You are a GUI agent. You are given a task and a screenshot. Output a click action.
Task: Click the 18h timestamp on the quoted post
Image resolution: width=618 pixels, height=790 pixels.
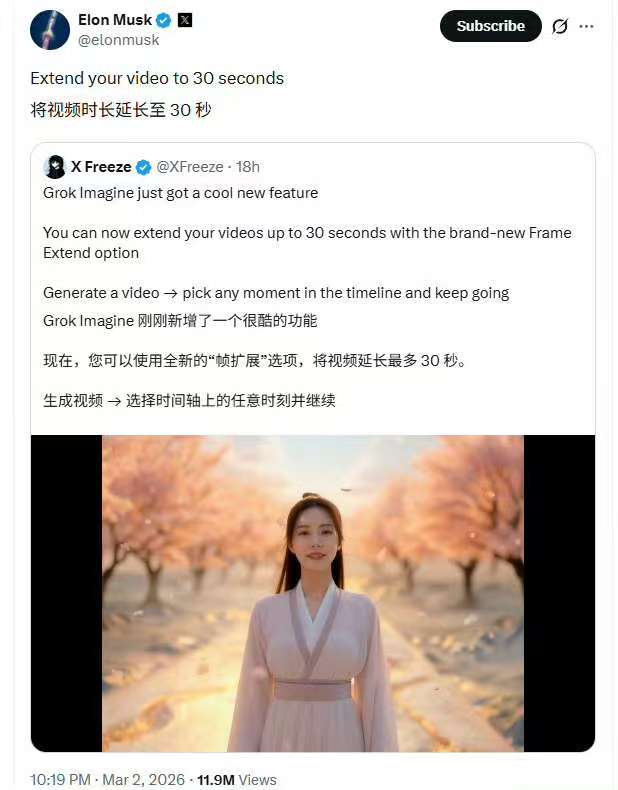(x=248, y=167)
